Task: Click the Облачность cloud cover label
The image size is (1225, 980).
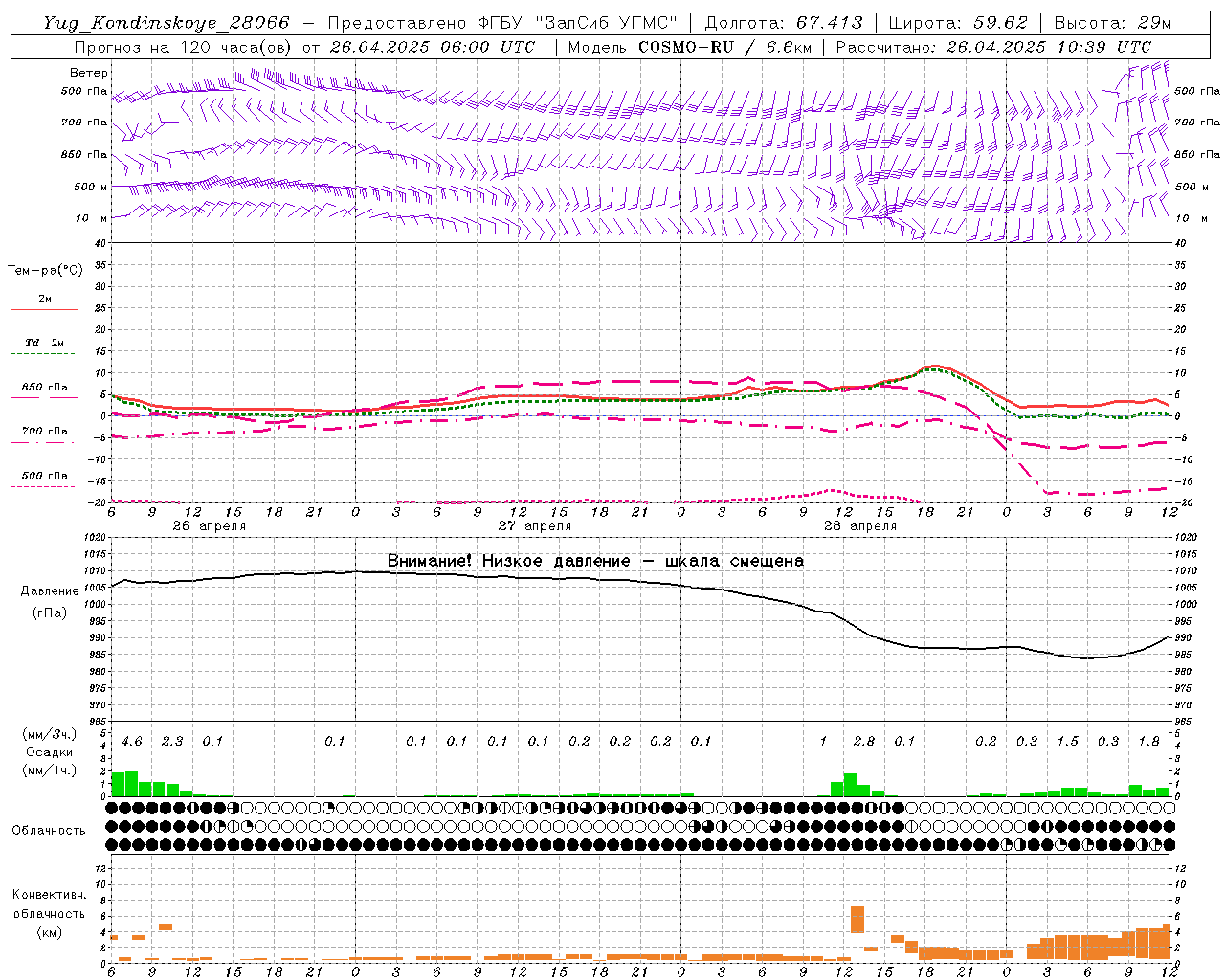Action: [49, 831]
